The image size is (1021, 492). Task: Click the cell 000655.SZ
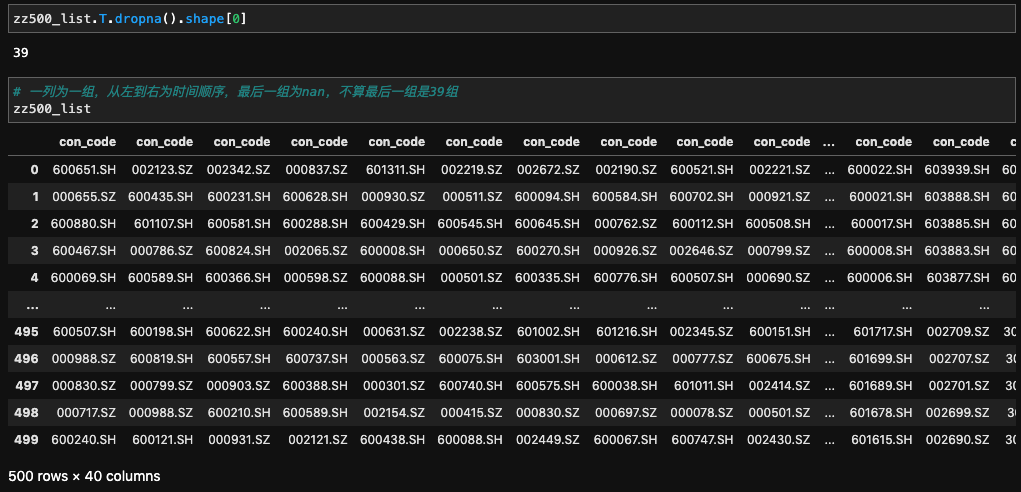85,196
